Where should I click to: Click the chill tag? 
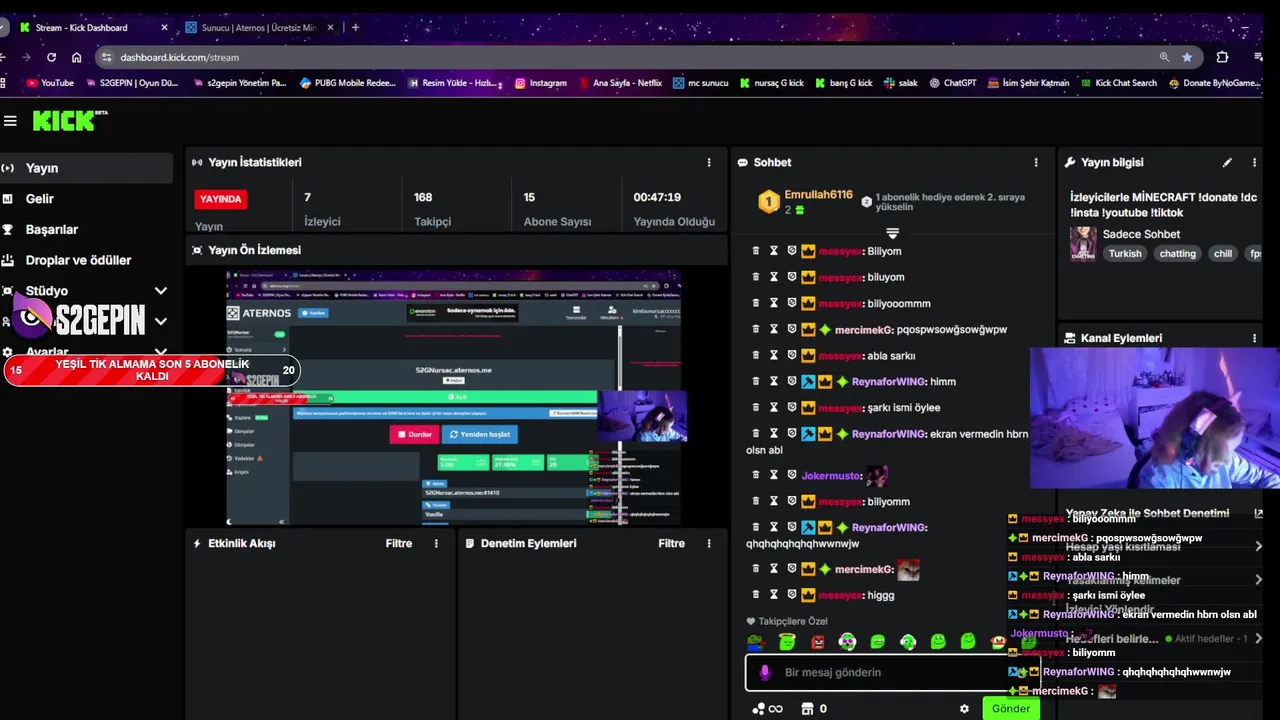coord(1223,253)
